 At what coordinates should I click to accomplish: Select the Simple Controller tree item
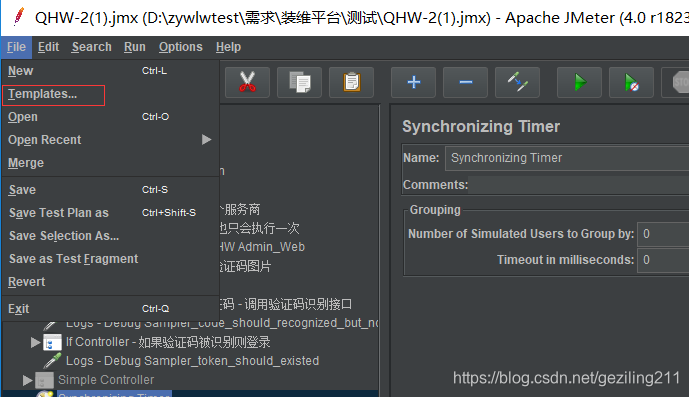click(x=106, y=380)
